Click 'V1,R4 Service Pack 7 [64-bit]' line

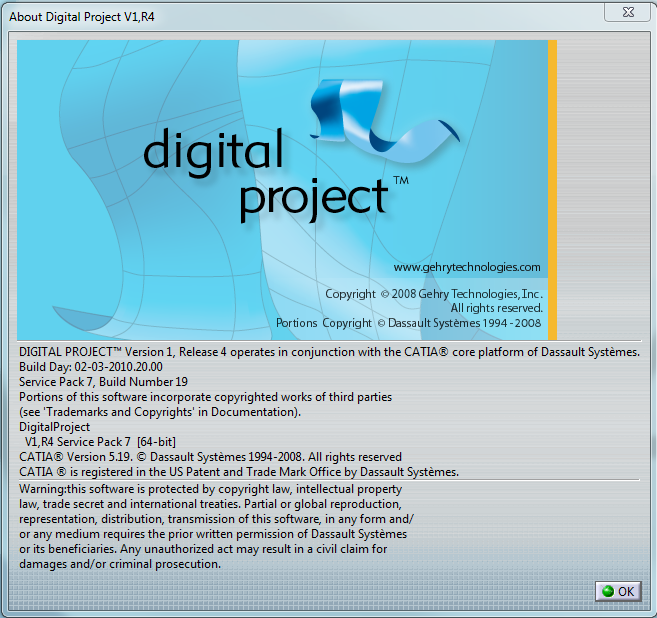pos(100,442)
